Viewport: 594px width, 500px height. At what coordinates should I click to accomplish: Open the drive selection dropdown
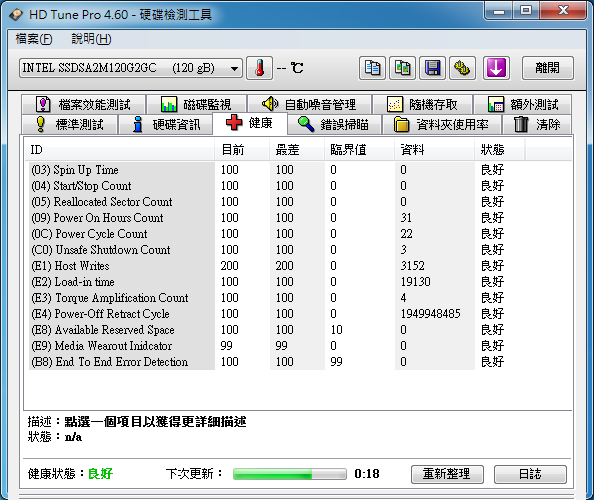131,68
